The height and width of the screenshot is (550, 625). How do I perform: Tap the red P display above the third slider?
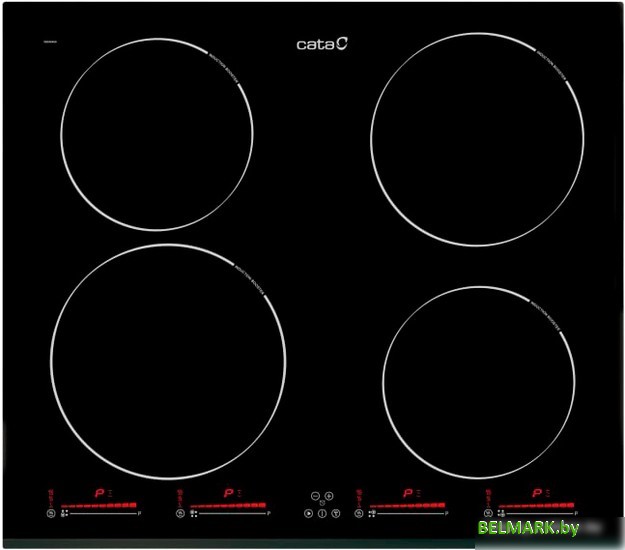click(x=407, y=493)
